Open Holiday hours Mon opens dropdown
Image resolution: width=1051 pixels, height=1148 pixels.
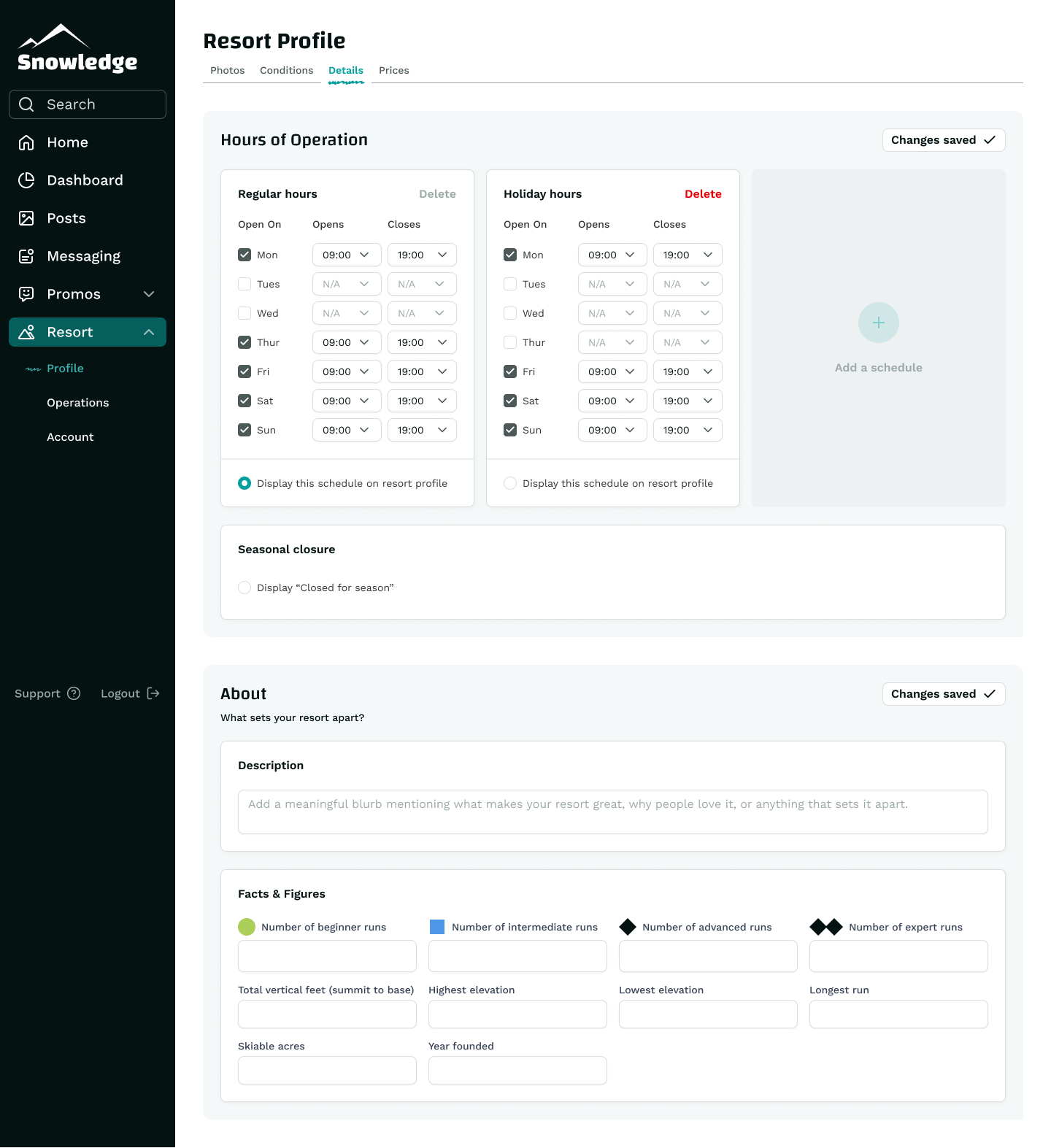[x=612, y=255]
